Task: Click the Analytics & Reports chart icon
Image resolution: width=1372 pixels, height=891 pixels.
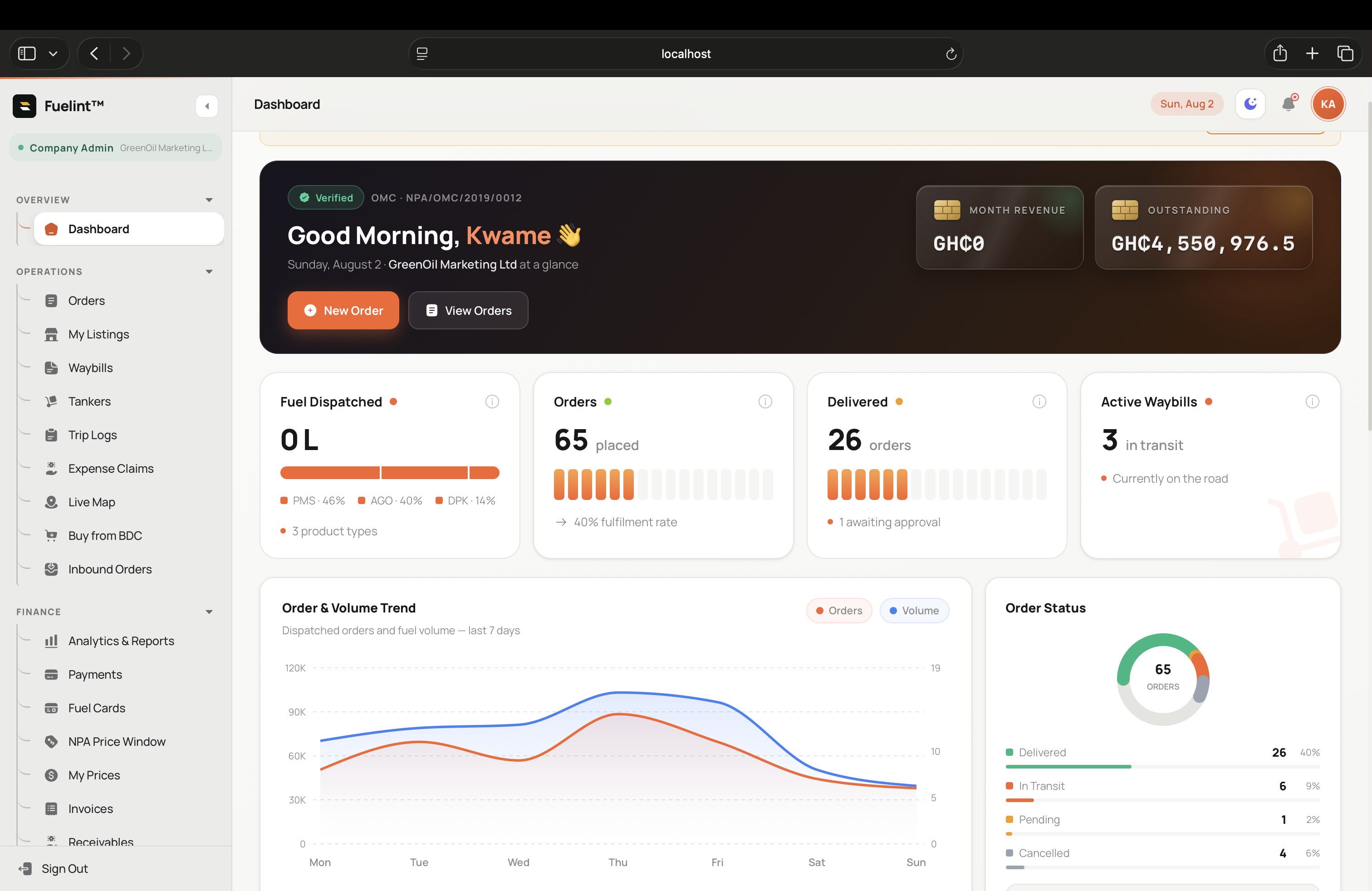Action: tap(51, 641)
